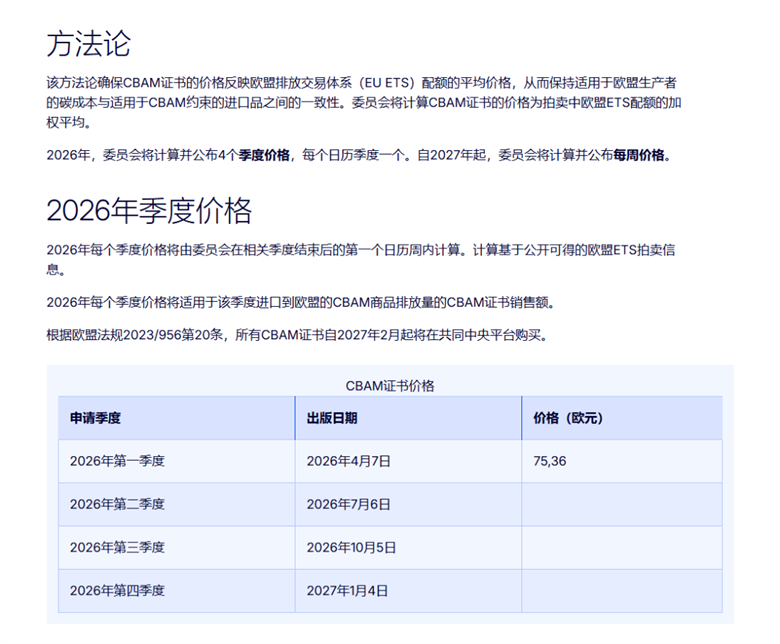Click the date 2026年7月6日
The image size is (780, 644).
pyautogui.click(x=348, y=504)
